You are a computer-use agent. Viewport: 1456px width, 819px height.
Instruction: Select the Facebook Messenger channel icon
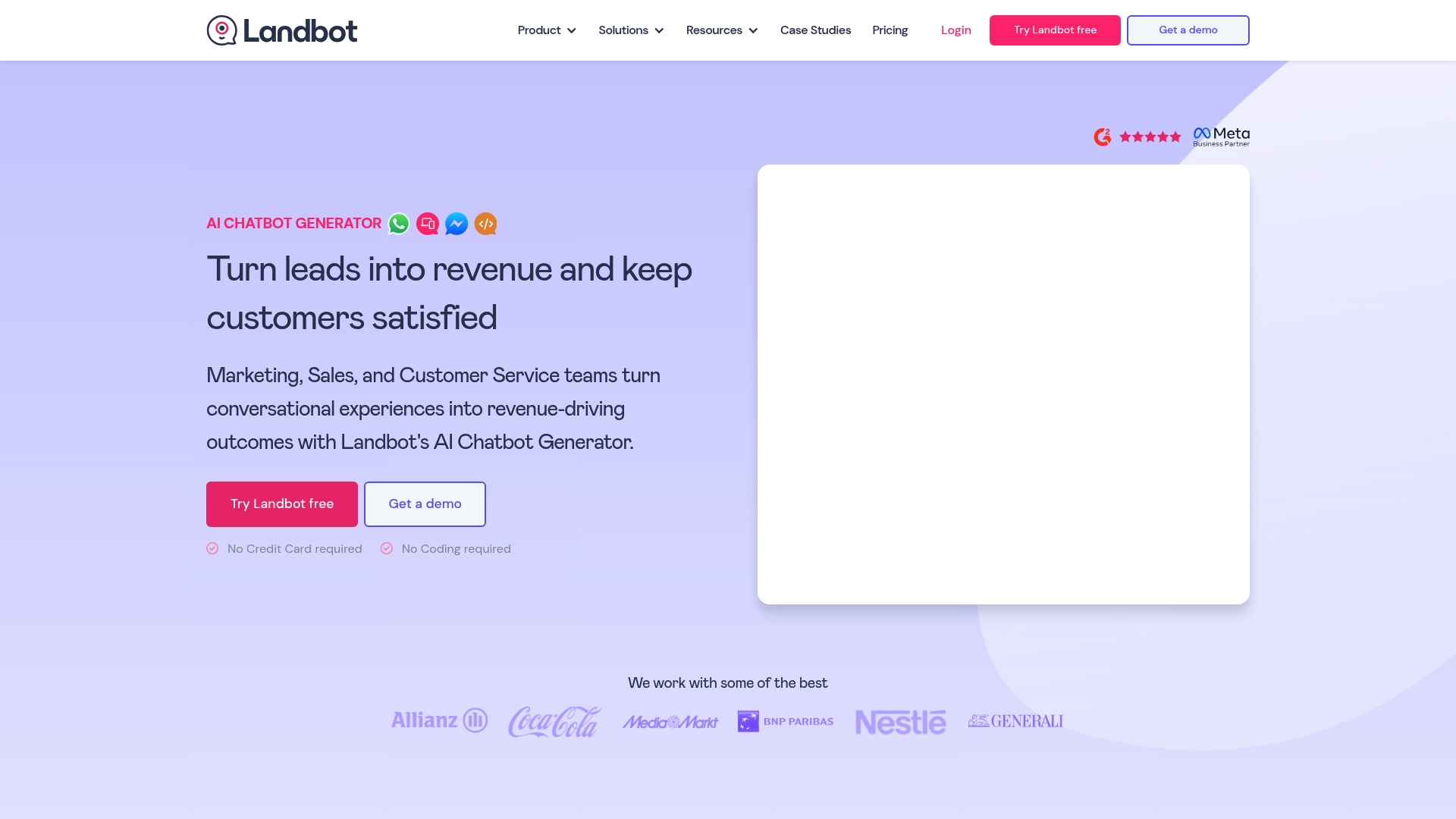(457, 224)
